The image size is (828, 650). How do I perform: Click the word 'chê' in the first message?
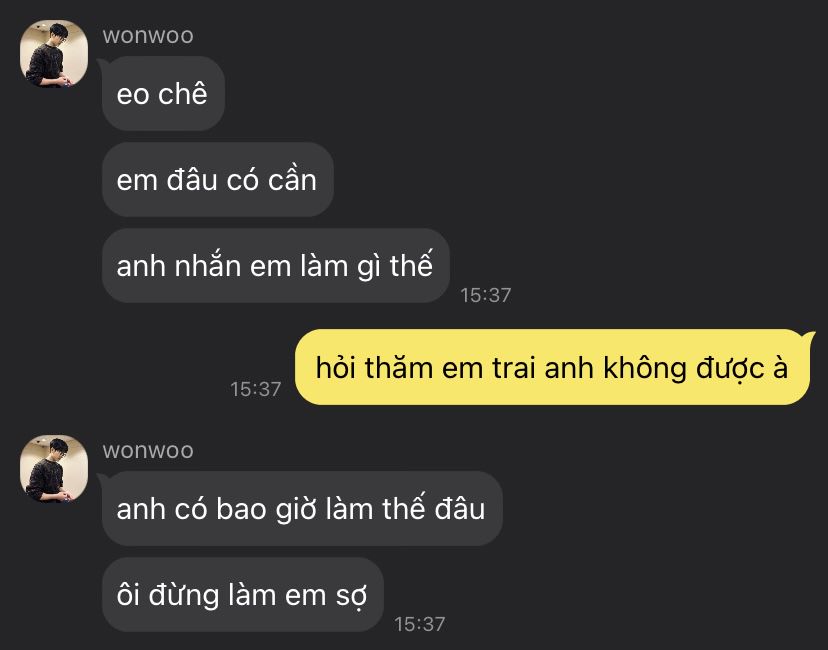coord(183,94)
